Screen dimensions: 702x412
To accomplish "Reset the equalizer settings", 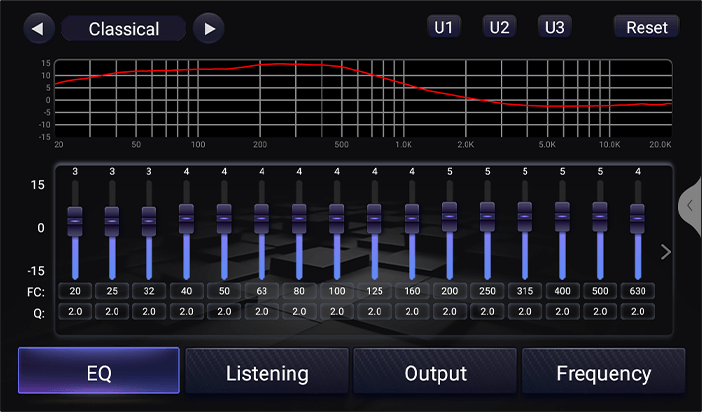I will tap(646, 27).
